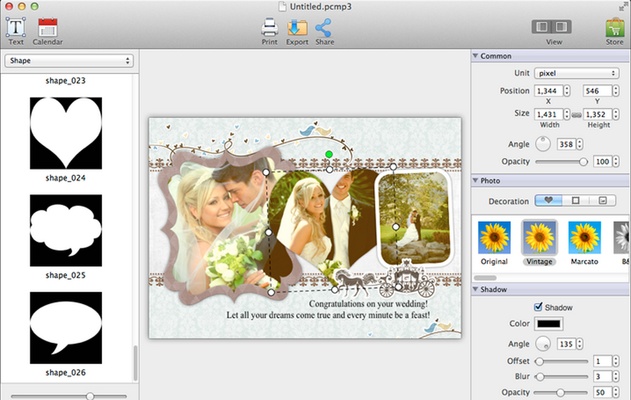Click the Export icon
Image resolution: width=631 pixels, height=400 pixels.
pyautogui.click(x=297, y=27)
